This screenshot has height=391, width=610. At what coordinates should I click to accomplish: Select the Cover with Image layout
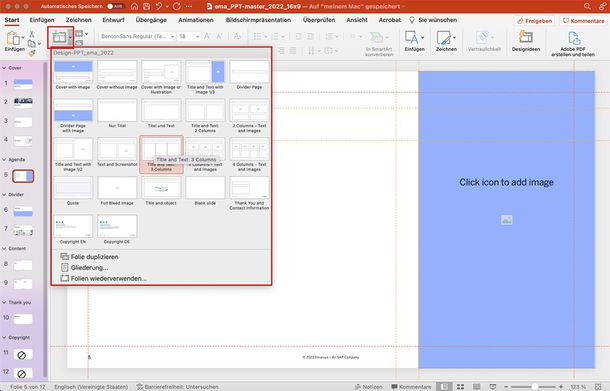[73, 75]
